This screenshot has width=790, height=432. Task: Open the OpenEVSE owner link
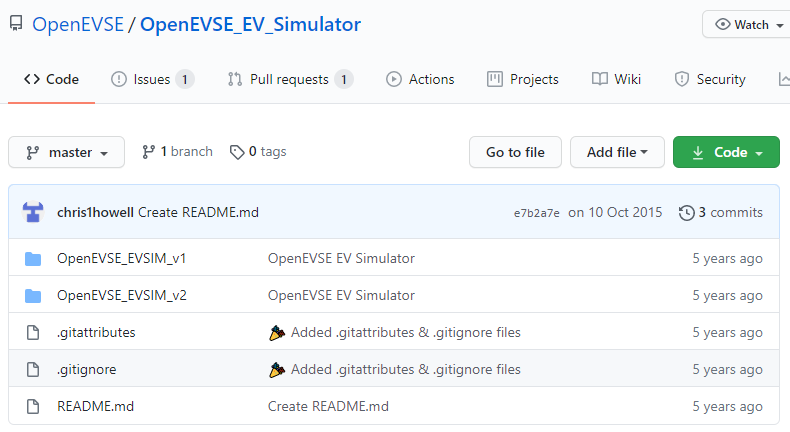[x=78, y=24]
